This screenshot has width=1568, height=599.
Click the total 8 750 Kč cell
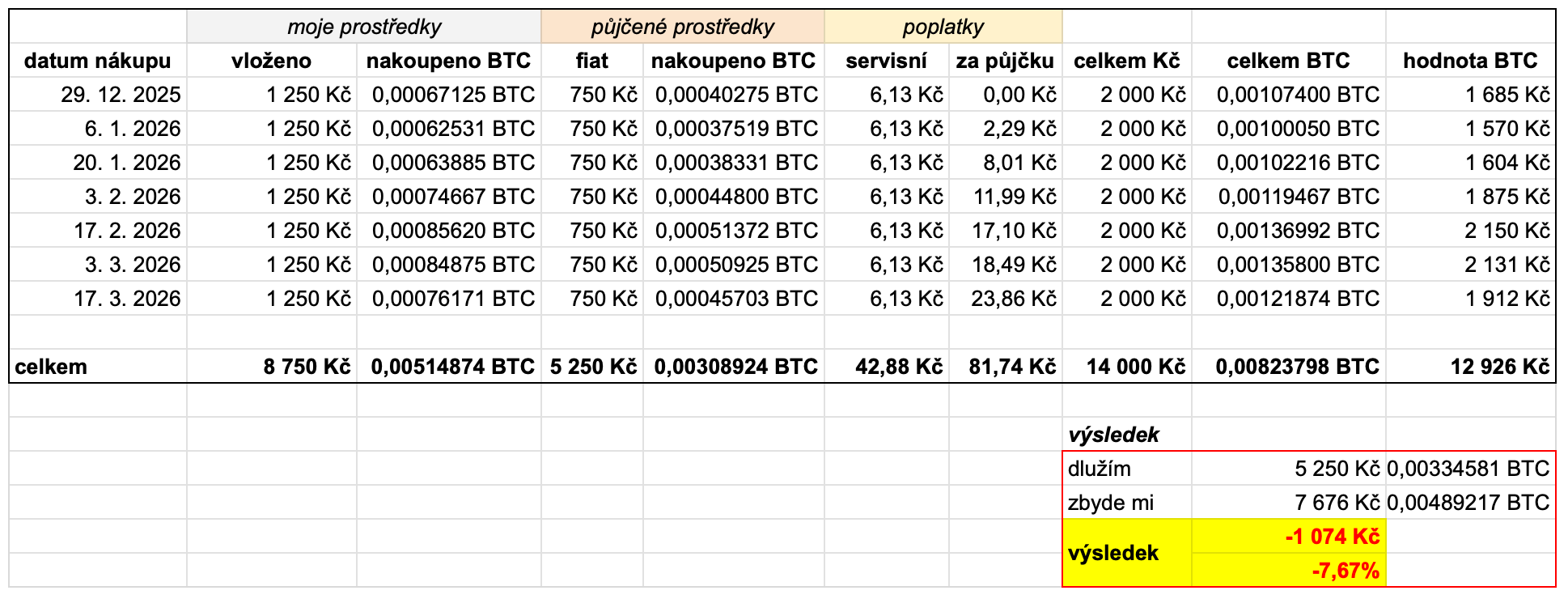[272, 367]
